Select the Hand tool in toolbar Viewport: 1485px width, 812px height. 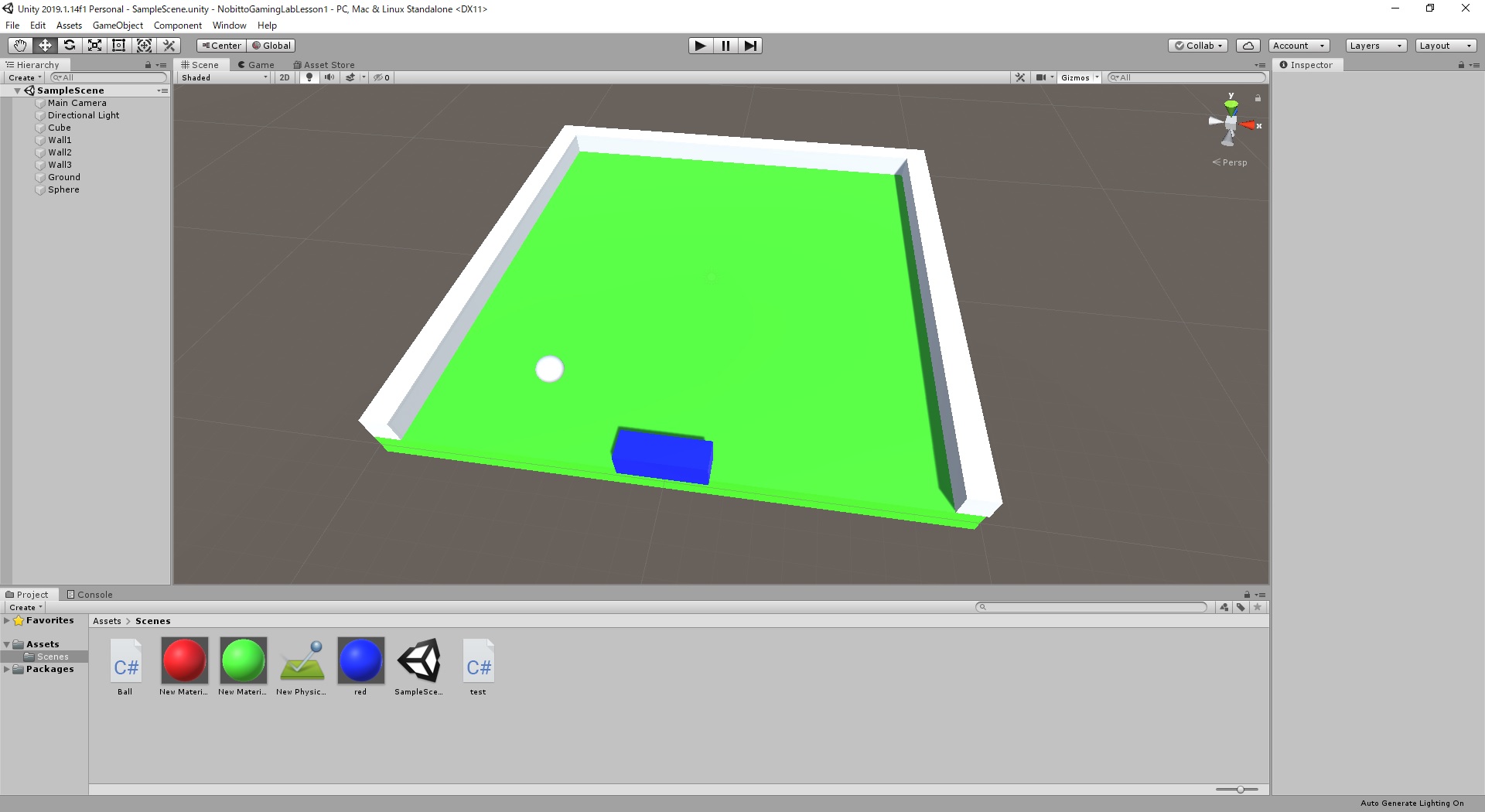[x=20, y=46]
